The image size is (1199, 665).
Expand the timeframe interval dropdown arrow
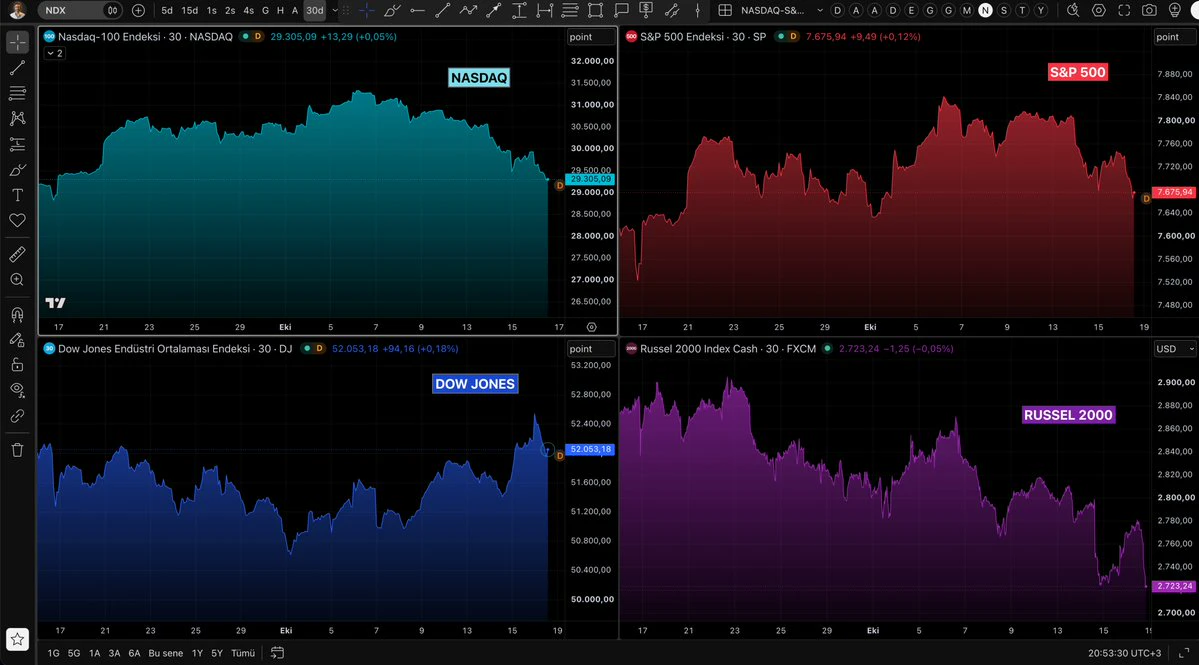[x=335, y=11]
